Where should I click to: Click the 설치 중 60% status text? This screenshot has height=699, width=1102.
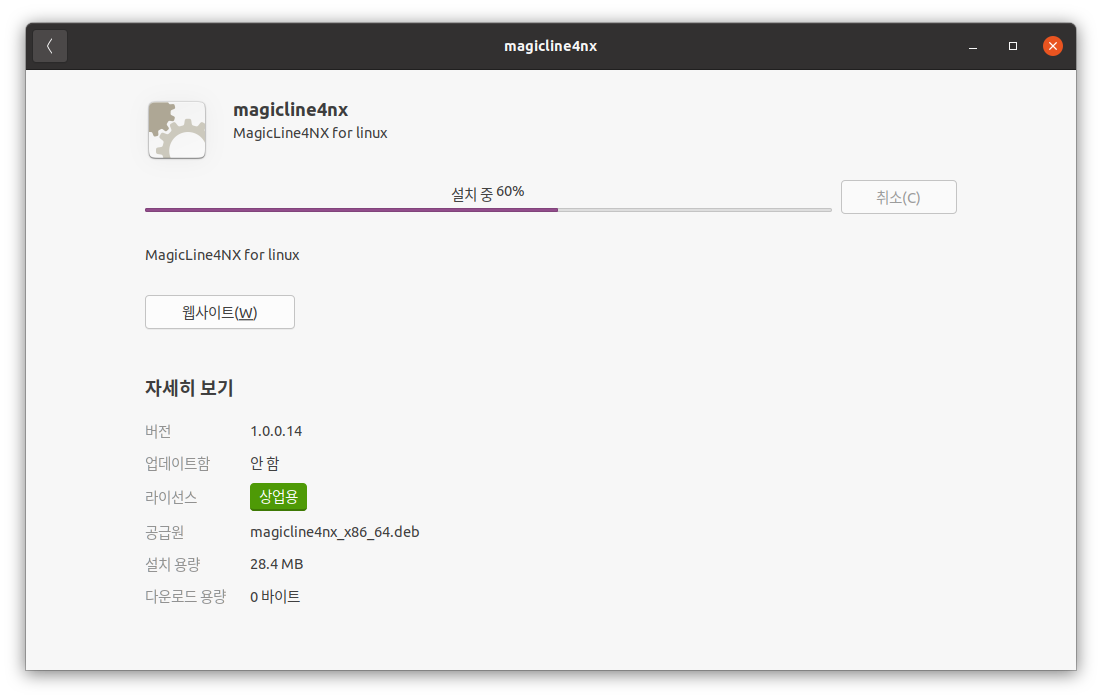click(488, 193)
